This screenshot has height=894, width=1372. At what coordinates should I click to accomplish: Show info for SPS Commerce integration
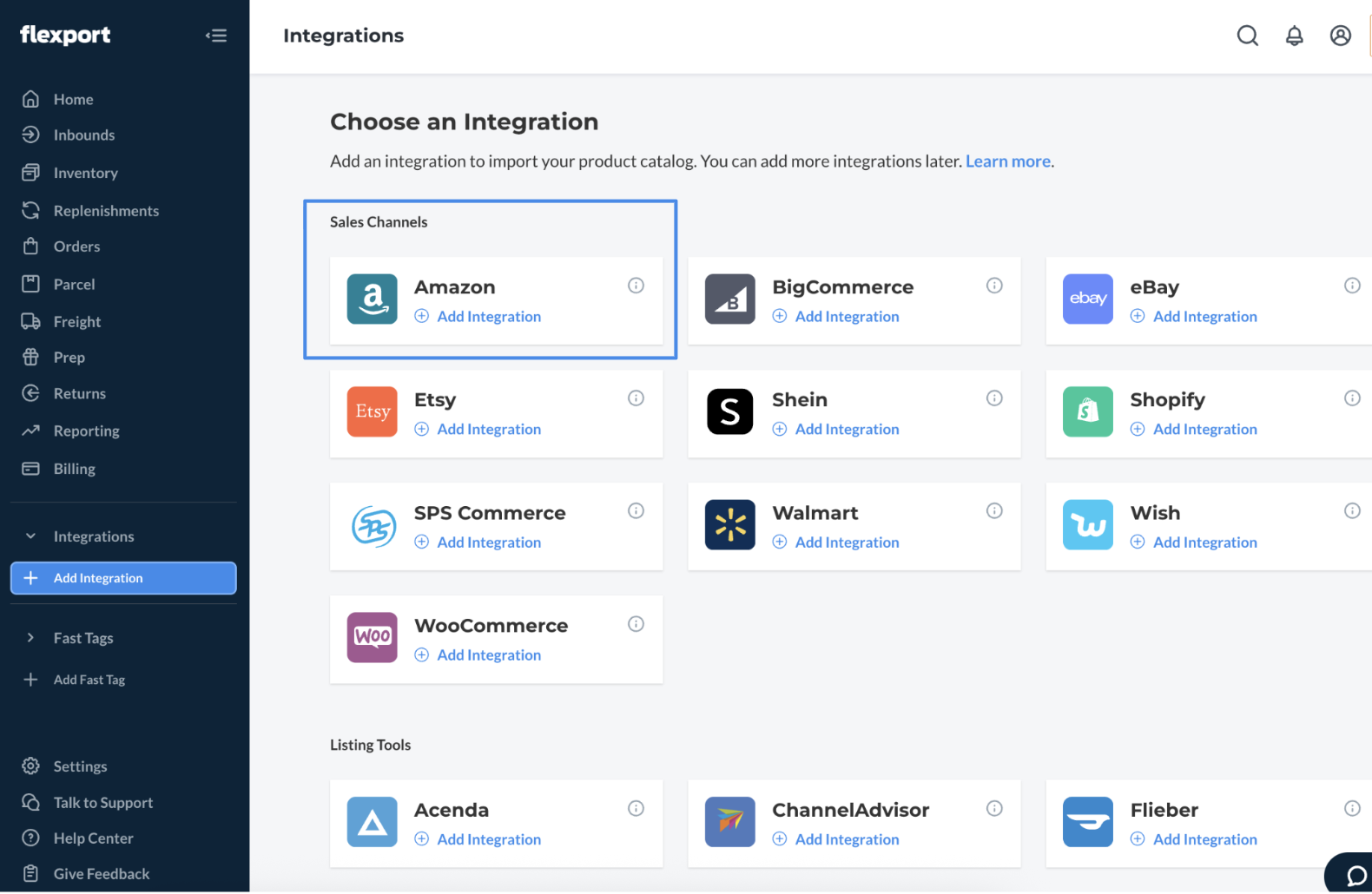tap(637, 511)
